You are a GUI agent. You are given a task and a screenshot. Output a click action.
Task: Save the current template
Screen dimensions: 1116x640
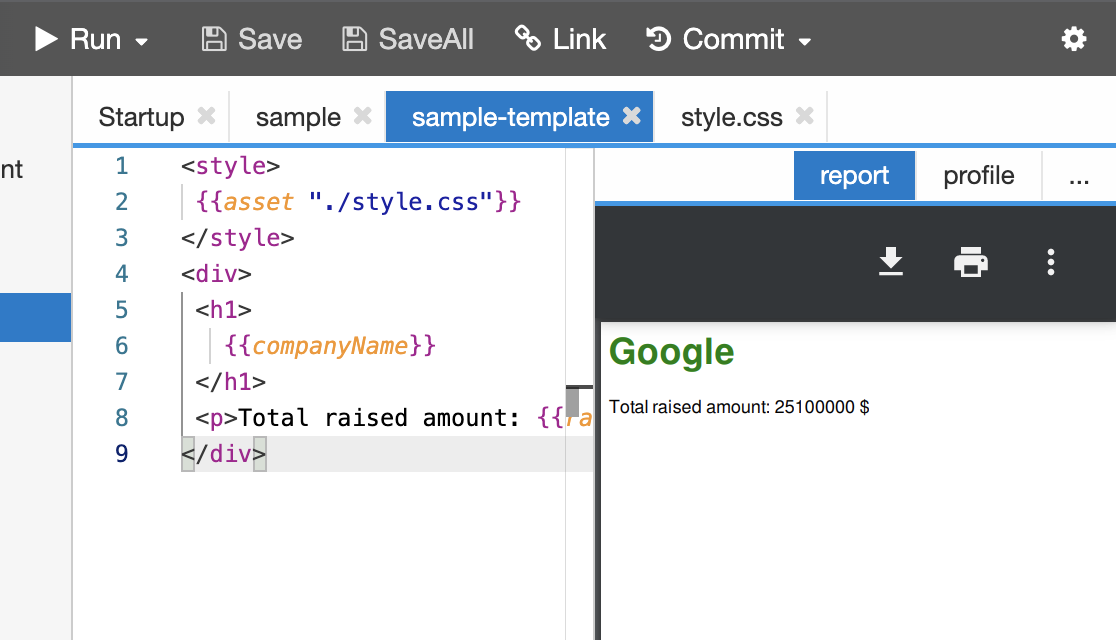pyautogui.click(x=252, y=39)
